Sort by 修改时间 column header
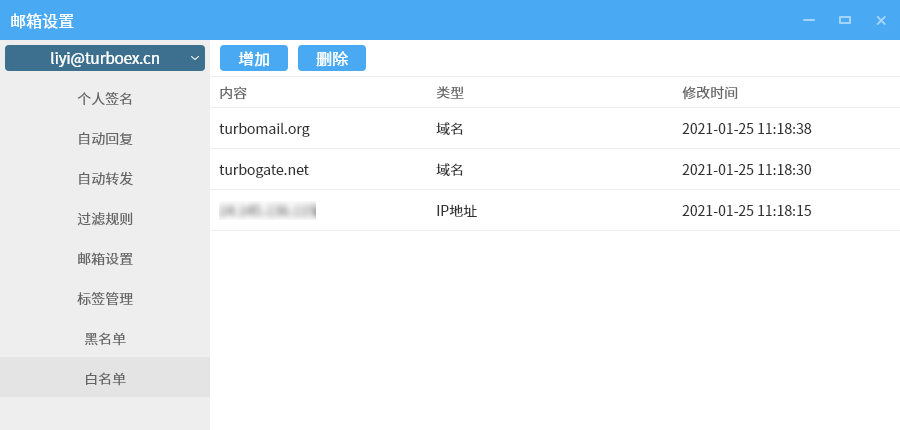This screenshot has height=430, width=900. click(710, 93)
